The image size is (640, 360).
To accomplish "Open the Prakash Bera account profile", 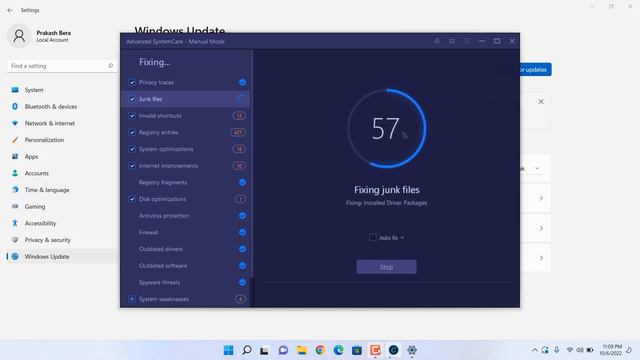I will pos(41,36).
